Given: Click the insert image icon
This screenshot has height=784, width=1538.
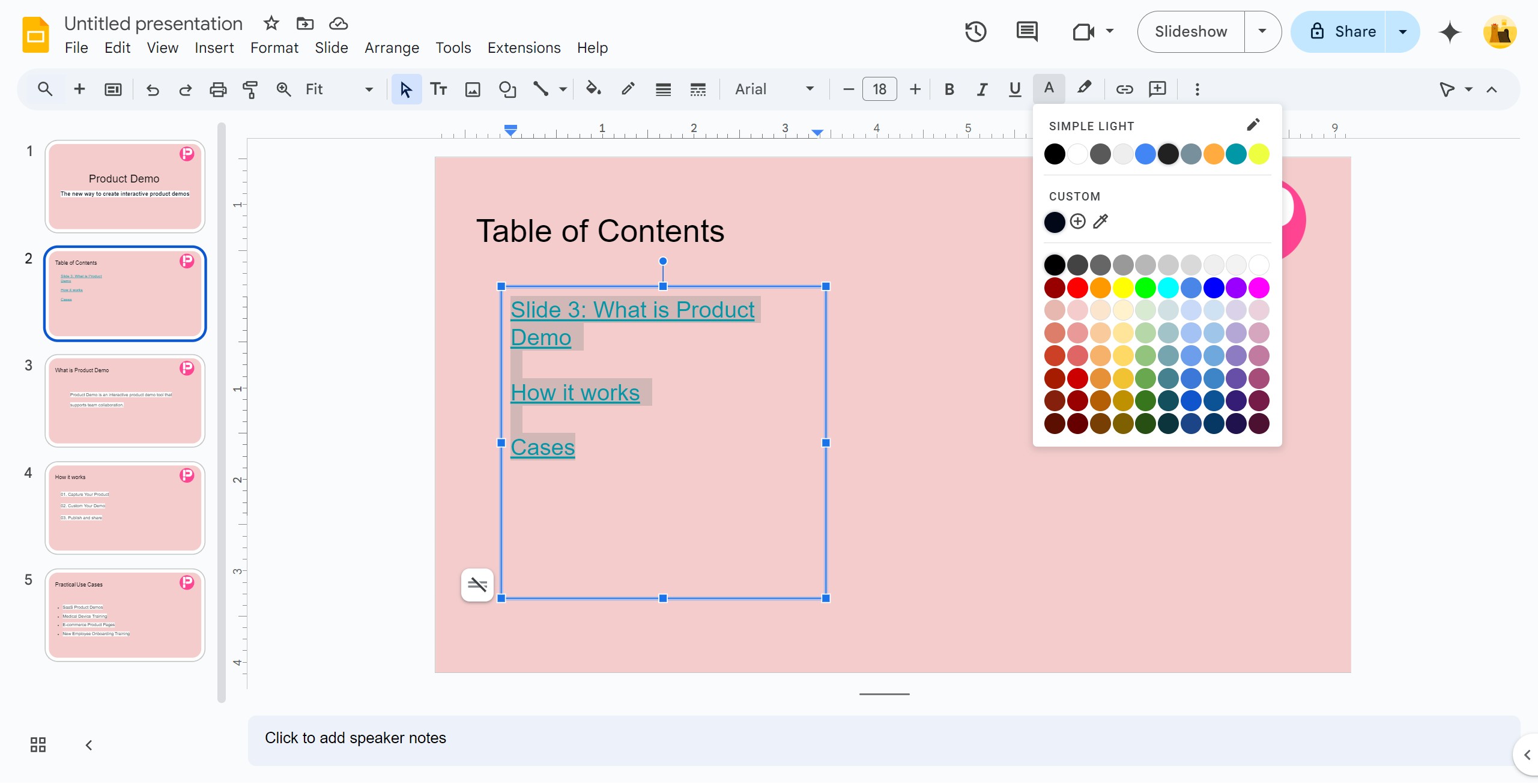Looking at the screenshot, I should pos(473,89).
